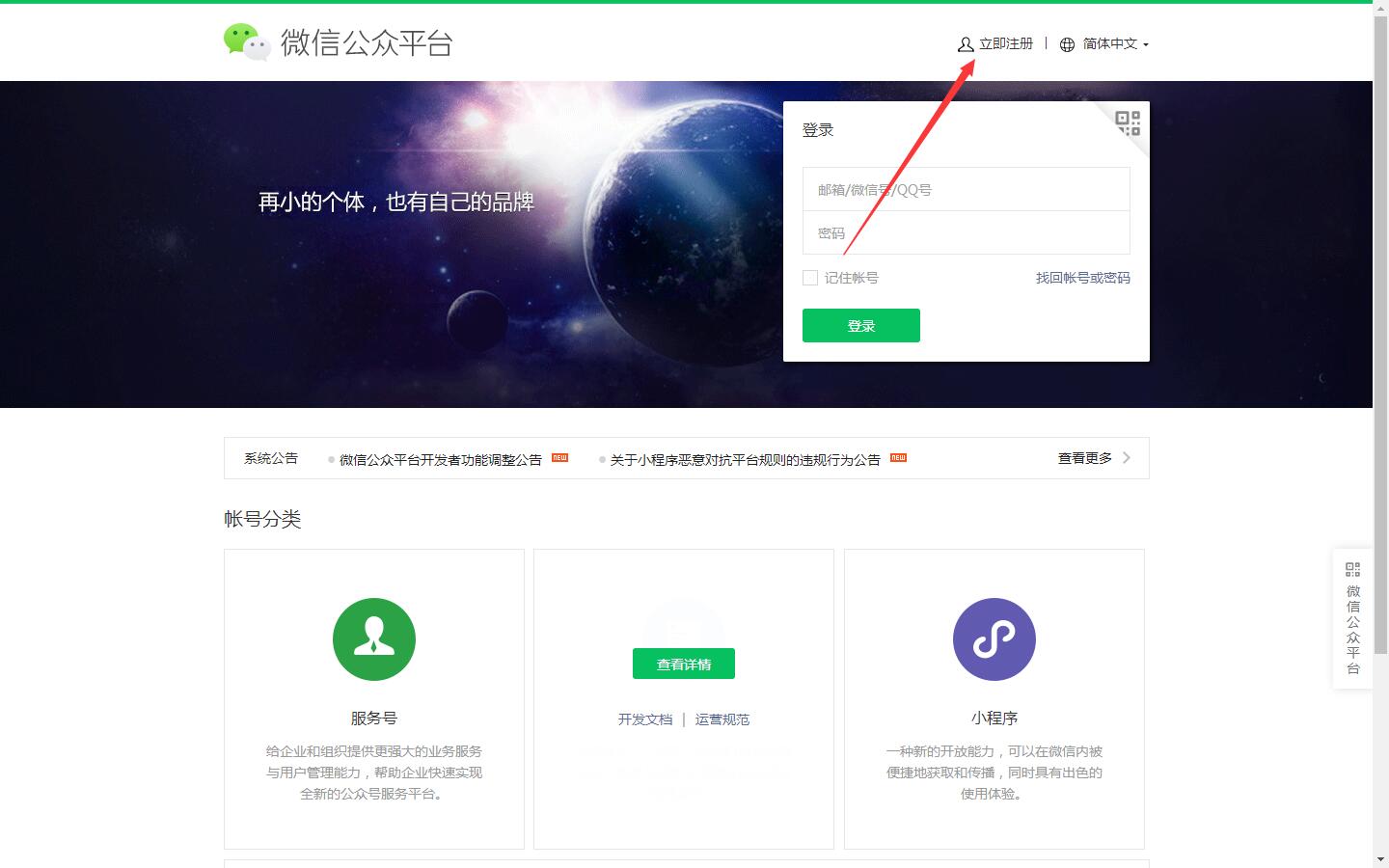Select the 小程序 purple icon
This screenshot has height=868, width=1389.
[994, 638]
